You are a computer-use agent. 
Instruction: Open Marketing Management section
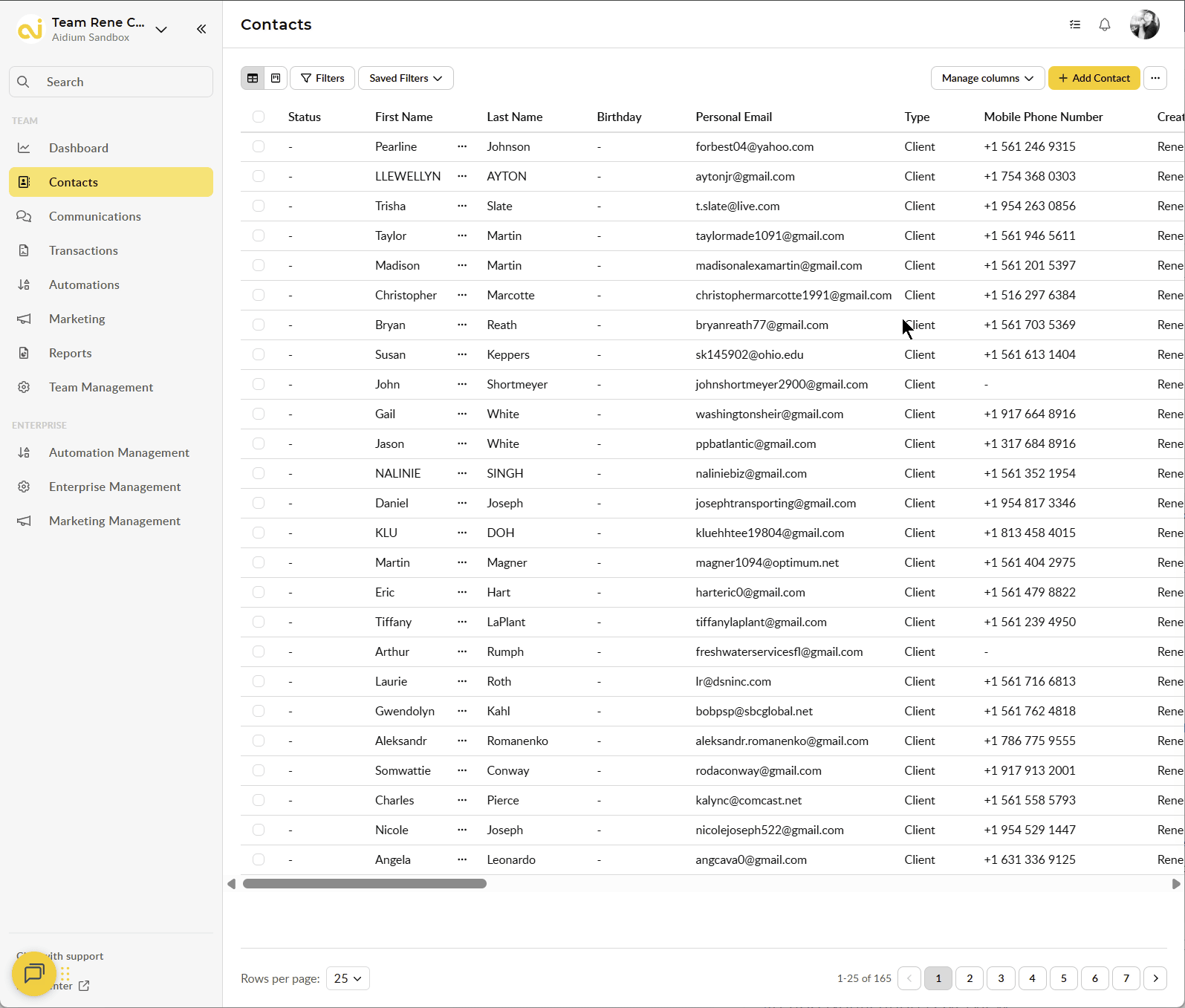click(114, 521)
